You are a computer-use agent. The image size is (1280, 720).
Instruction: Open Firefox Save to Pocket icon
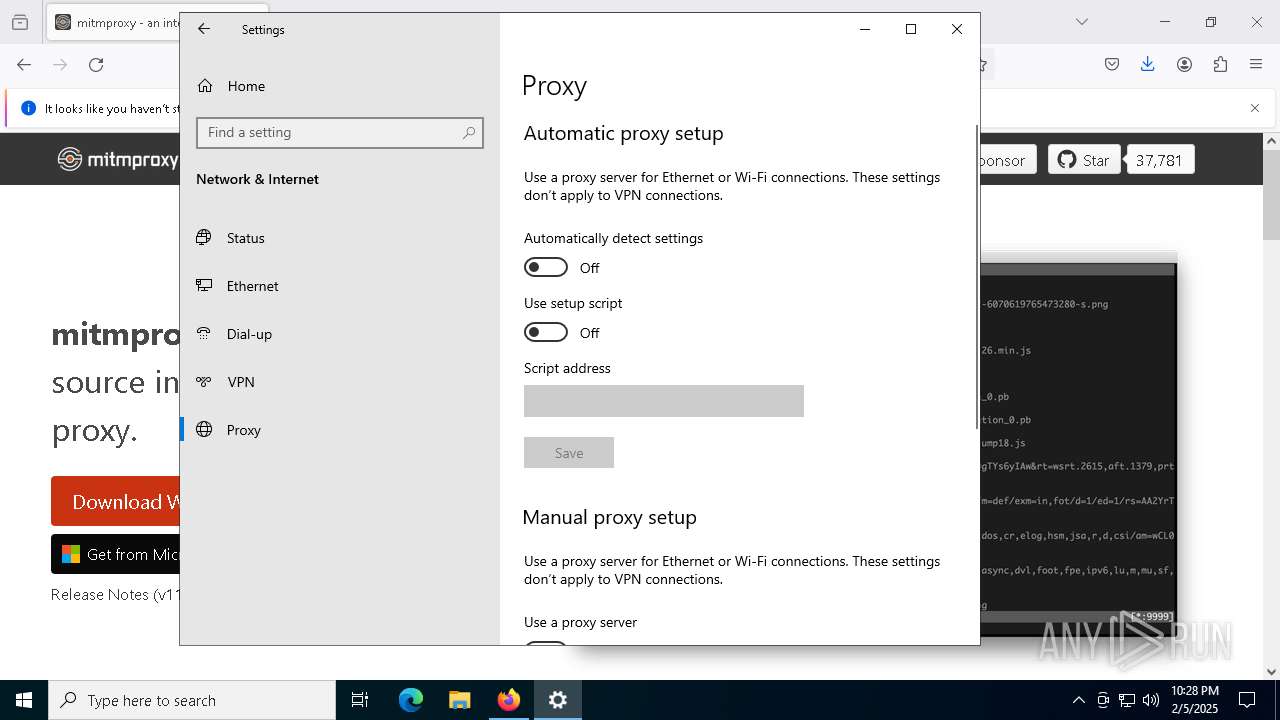(x=1112, y=65)
